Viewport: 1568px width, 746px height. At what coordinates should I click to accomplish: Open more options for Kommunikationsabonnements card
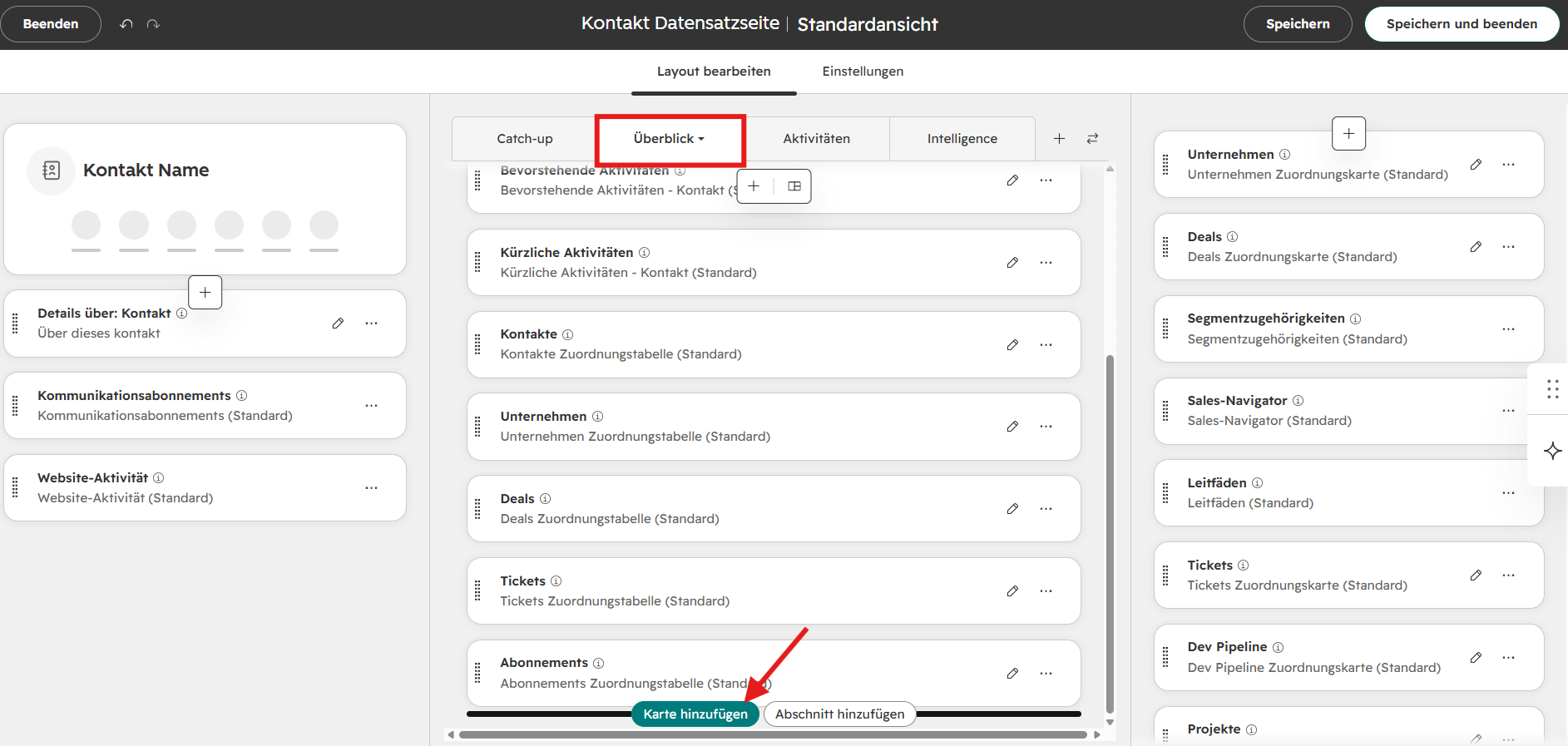[x=371, y=405]
